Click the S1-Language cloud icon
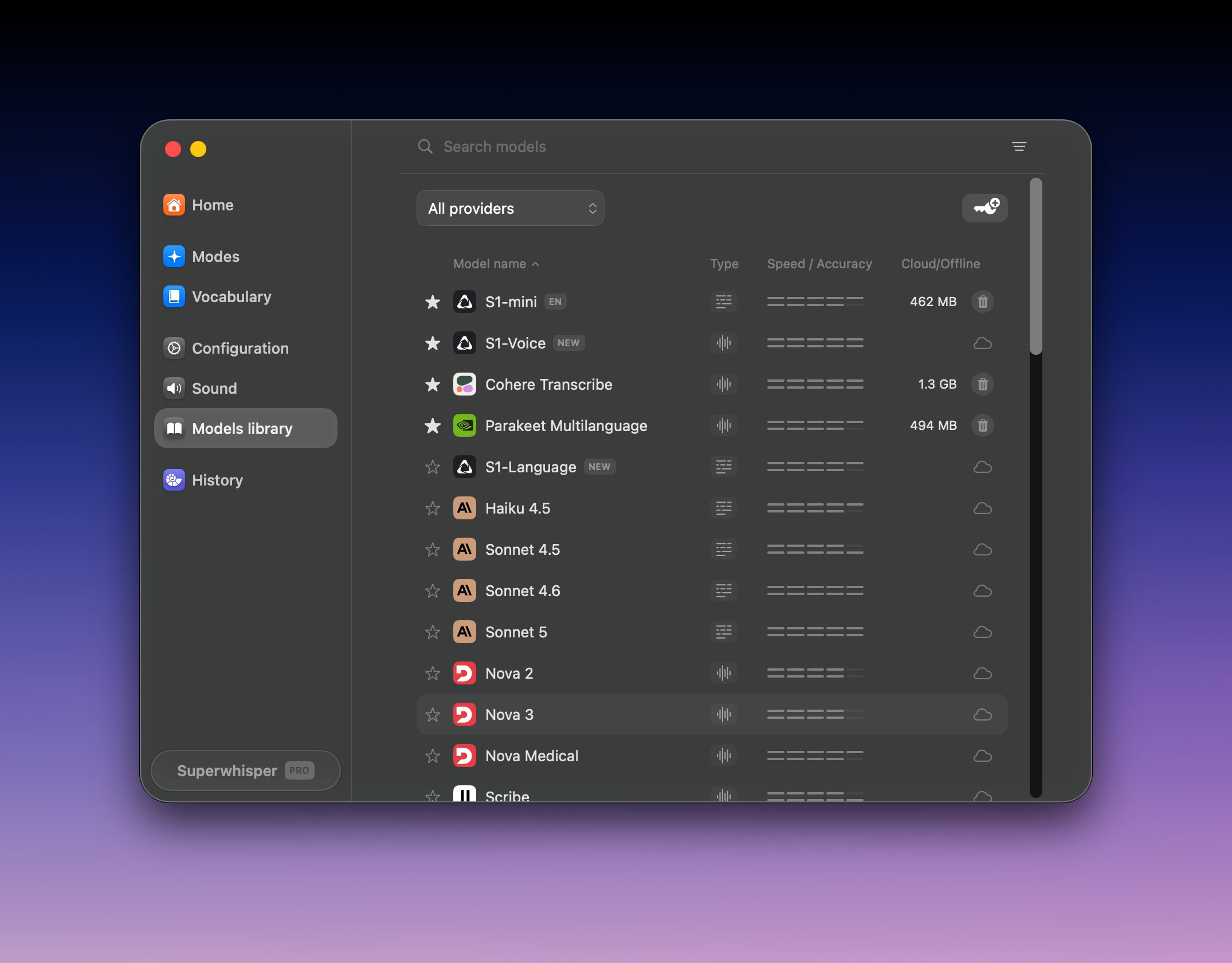This screenshot has width=1232, height=963. (x=982, y=467)
